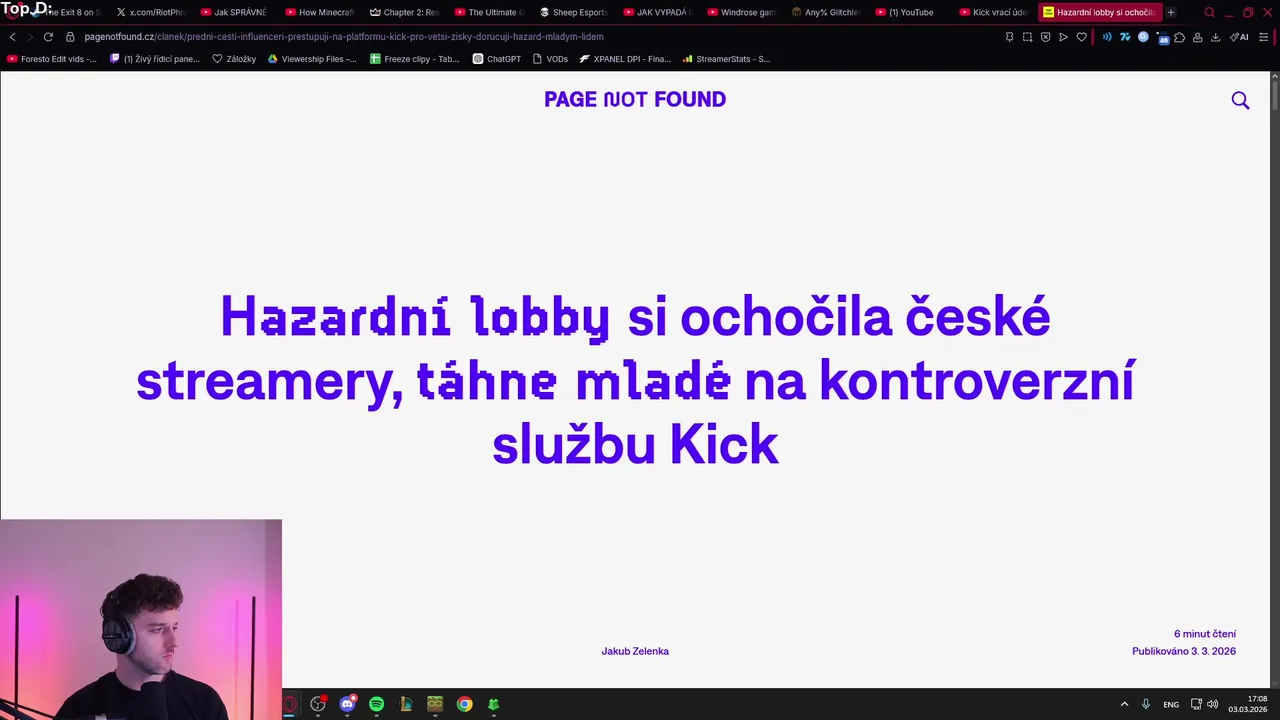This screenshot has height=720, width=1280.
Task: Click the ad blocker shield icon
Action: pyautogui.click(x=1045, y=37)
